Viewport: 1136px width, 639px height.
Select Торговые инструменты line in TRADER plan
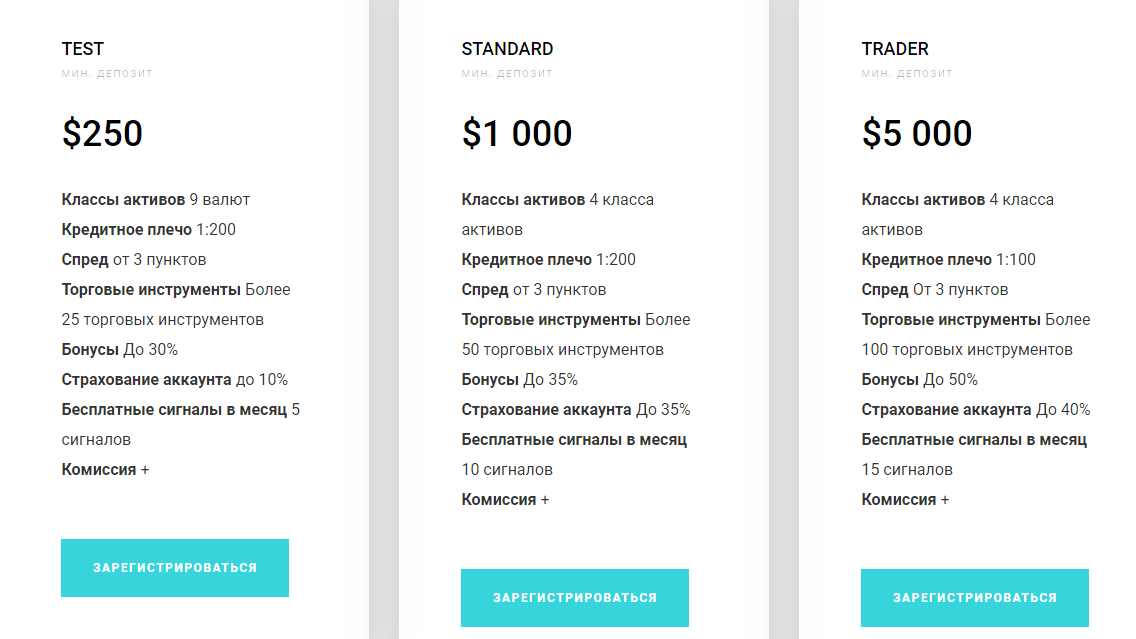pos(975,319)
